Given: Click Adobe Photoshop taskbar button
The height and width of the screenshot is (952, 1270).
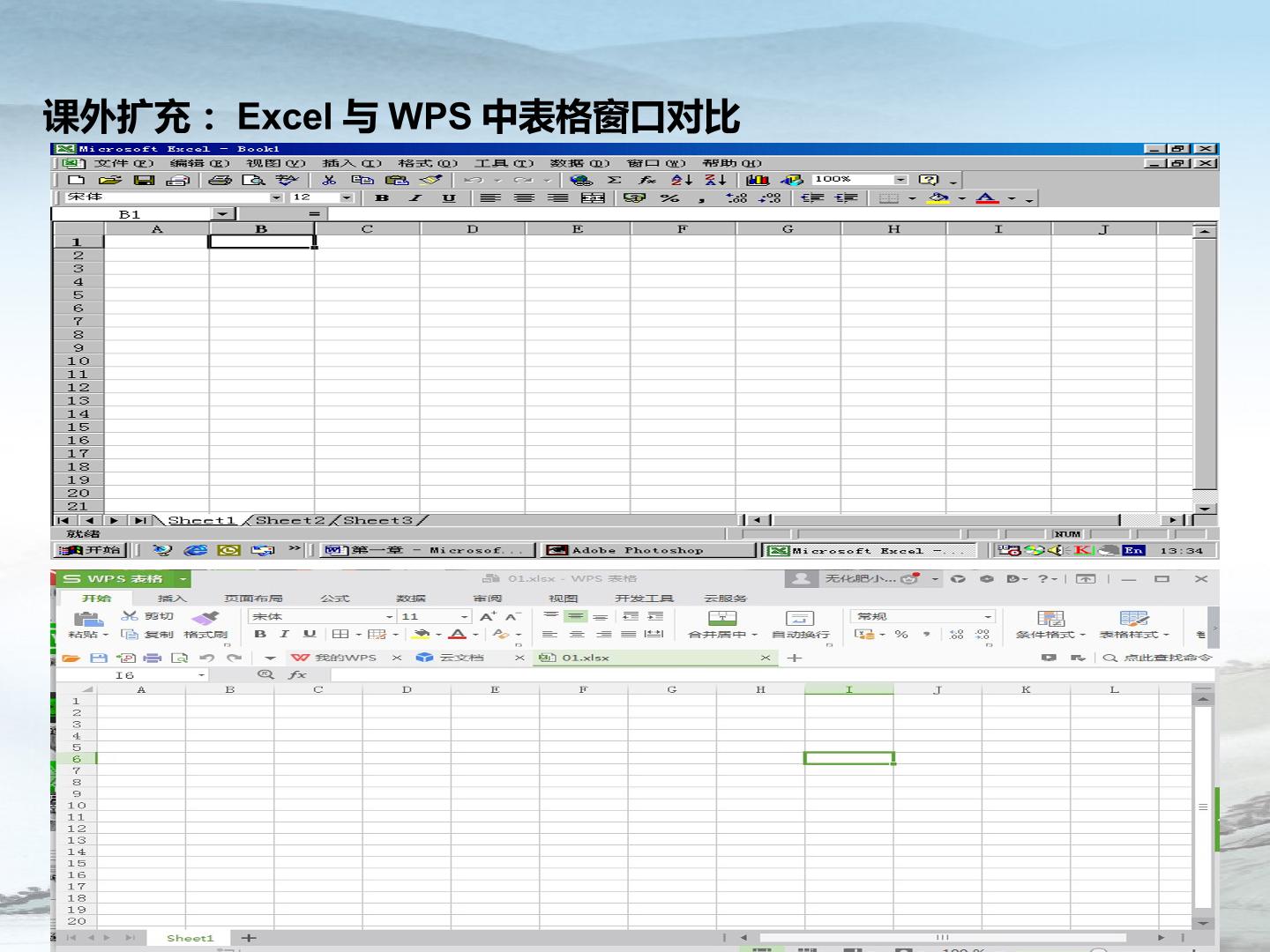Looking at the screenshot, I should point(648,550).
